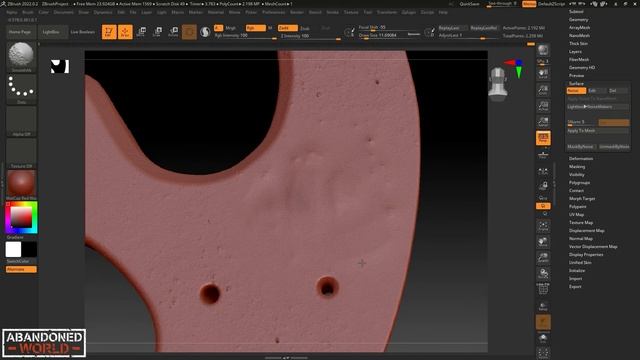Open the Alpha menu

point(12,12)
